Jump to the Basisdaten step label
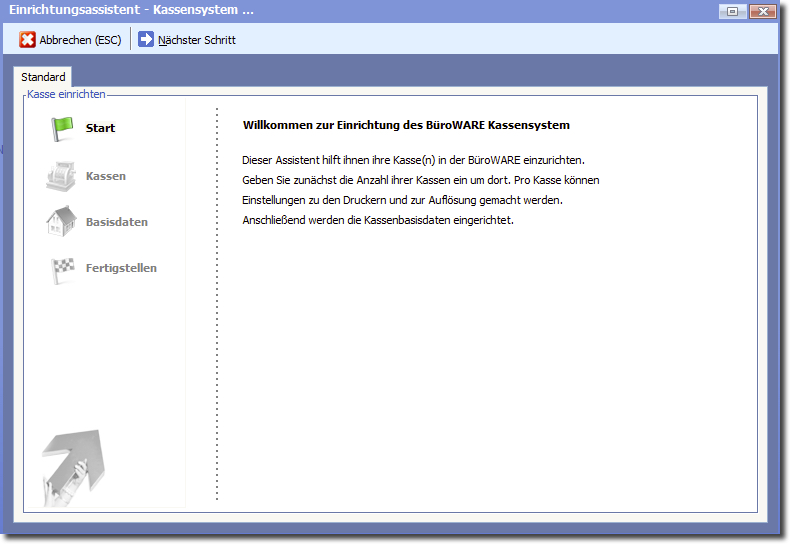This screenshot has height=544, width=790. pos(116,222)
